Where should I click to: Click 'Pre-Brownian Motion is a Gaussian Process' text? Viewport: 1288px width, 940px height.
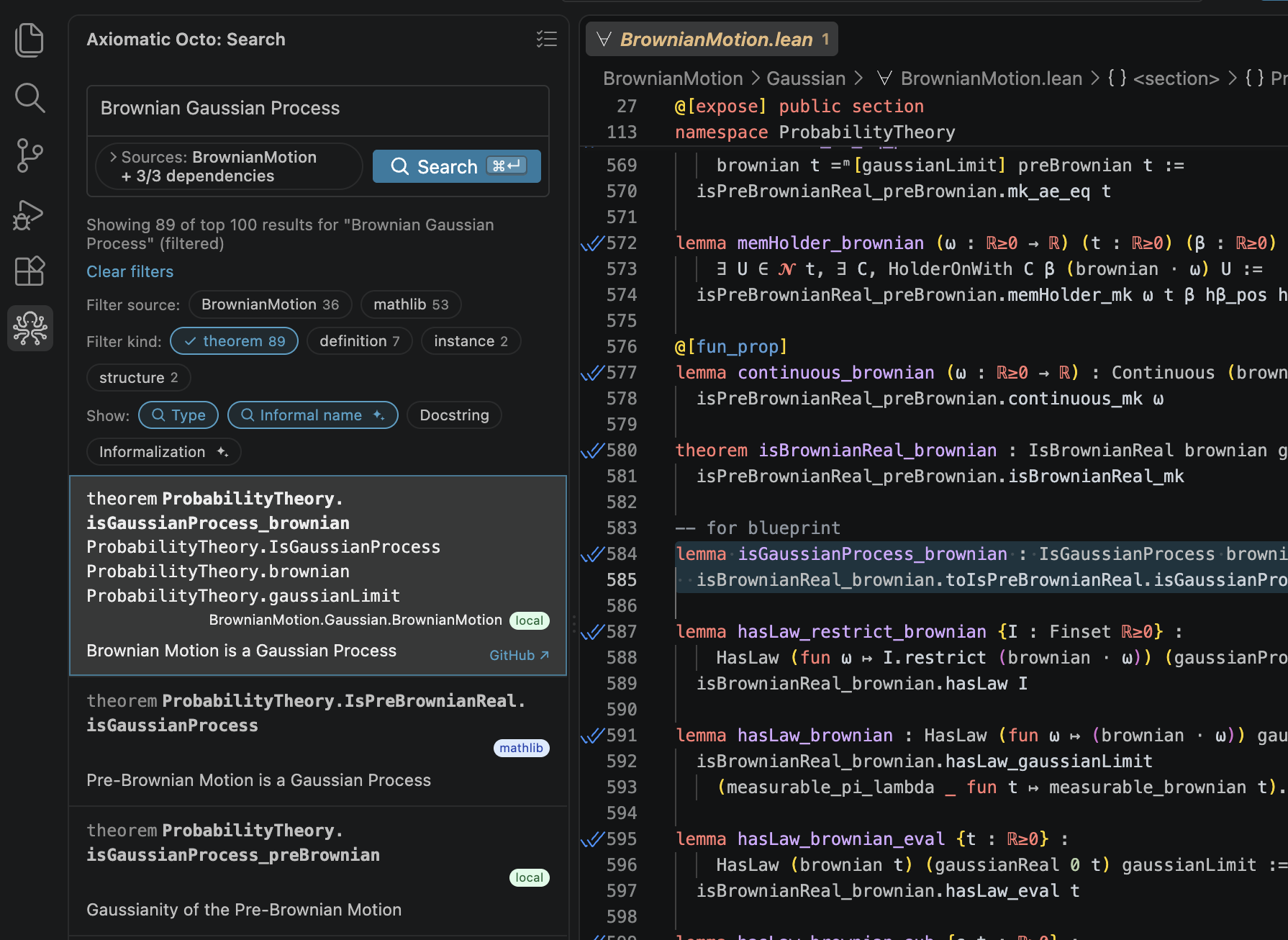pos(258,781)
